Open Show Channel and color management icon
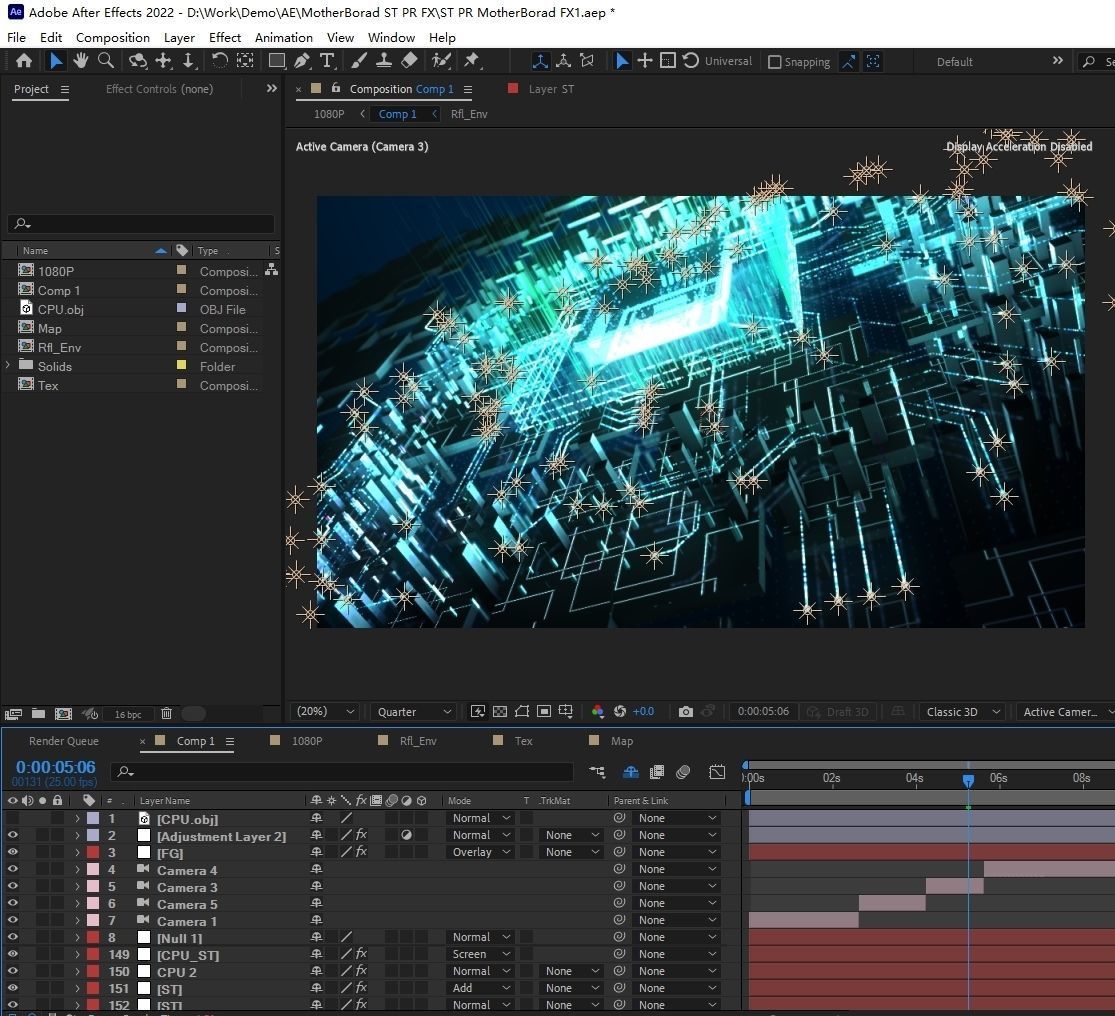1115x1016 pixels. click(x=597, y=712)
